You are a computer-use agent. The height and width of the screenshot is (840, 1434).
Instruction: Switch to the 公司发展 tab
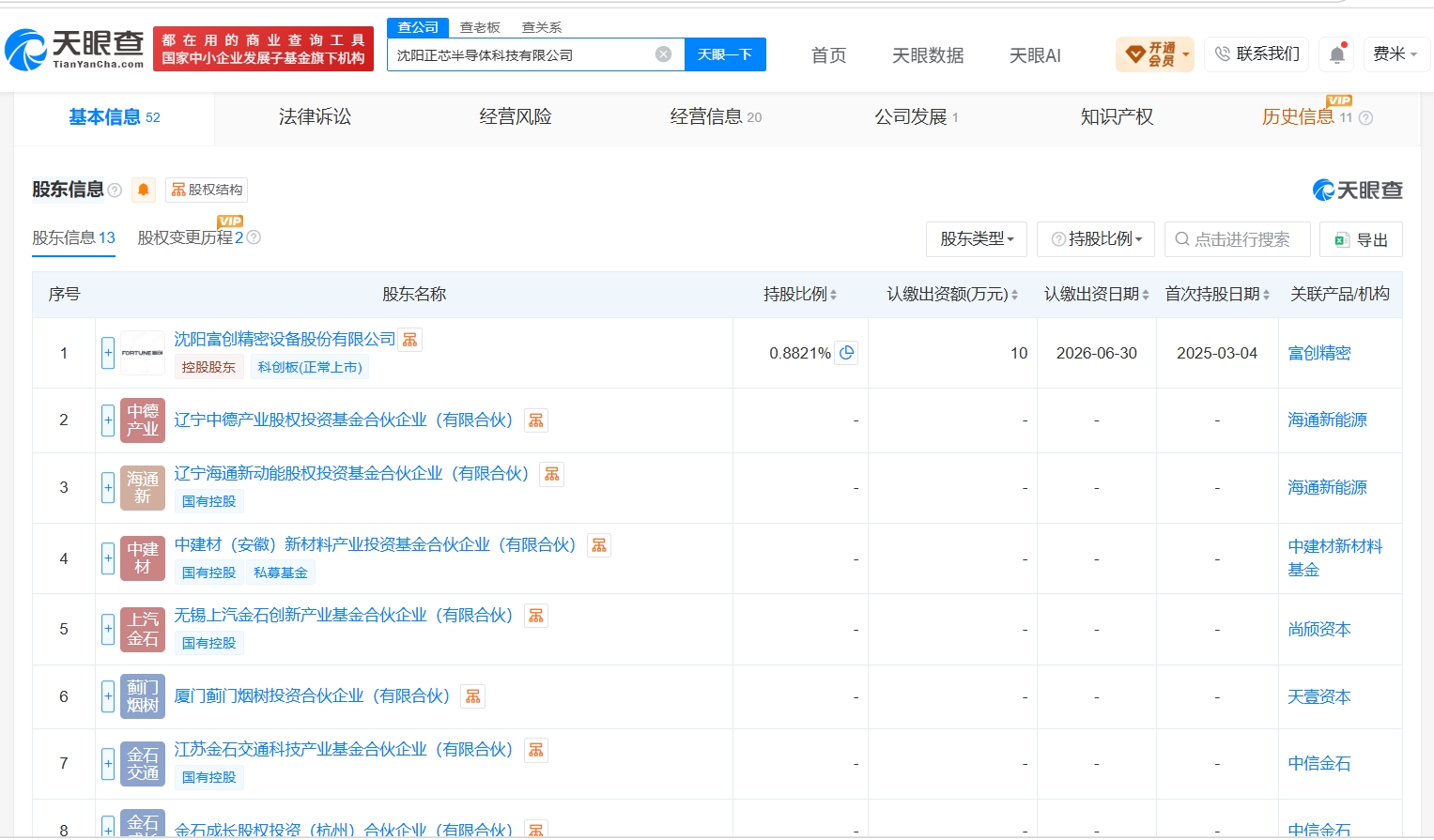917,117
